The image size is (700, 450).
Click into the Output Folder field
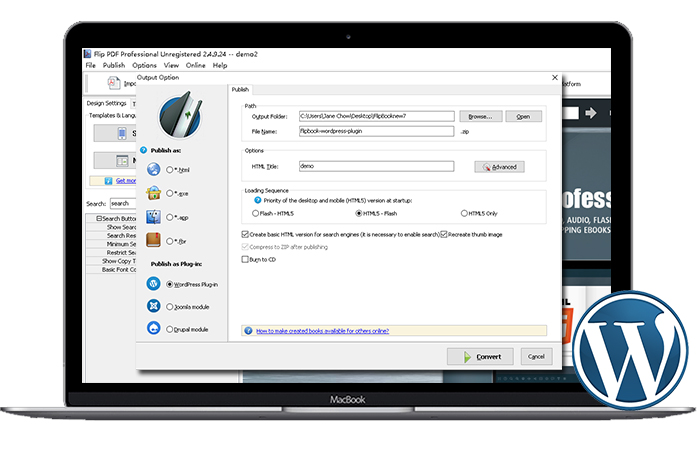tap(377, 116)
